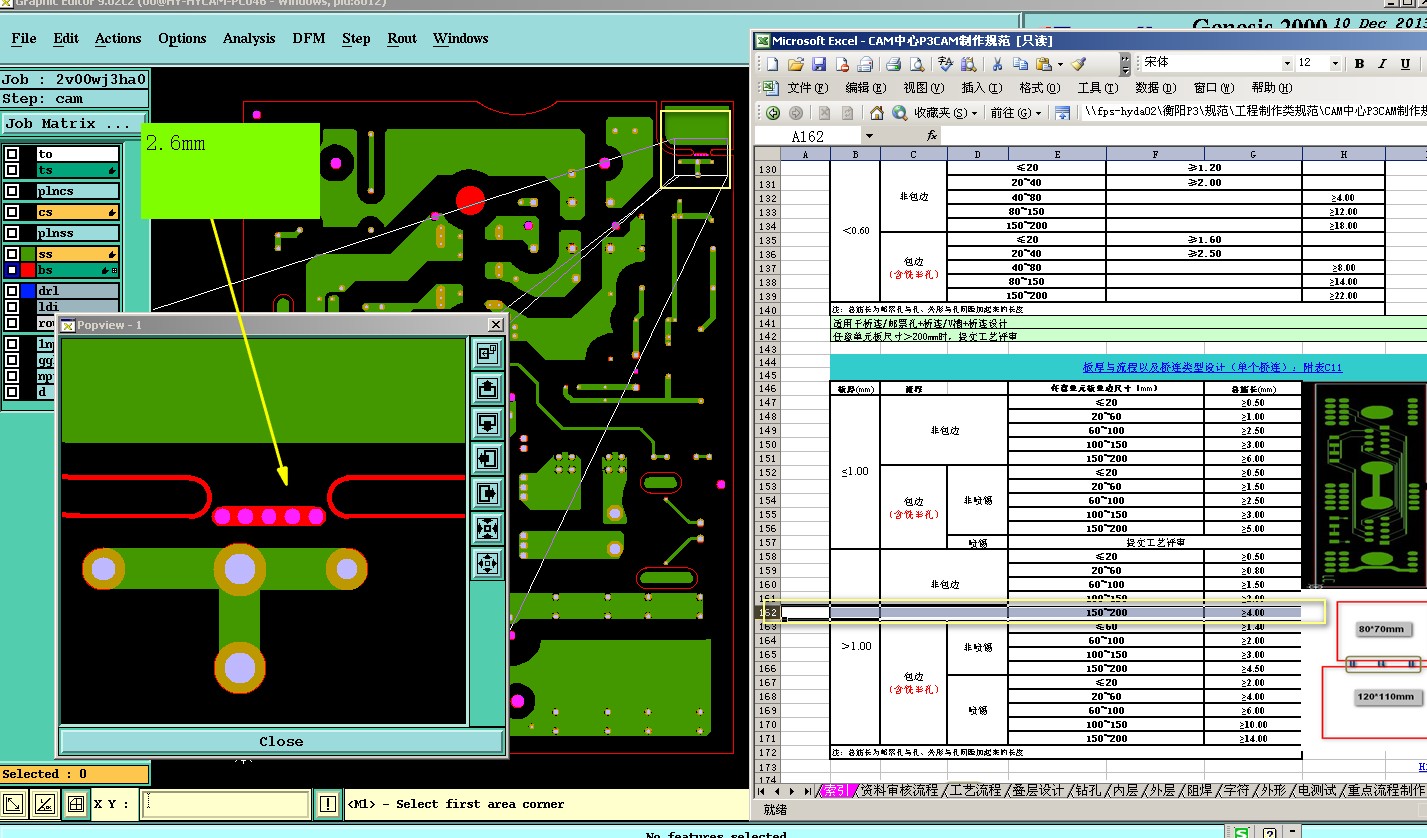This screenshot has height=838, width=1427.
Task: Select layer name 'ss' in layer list
Action: (x=78, y=254)
